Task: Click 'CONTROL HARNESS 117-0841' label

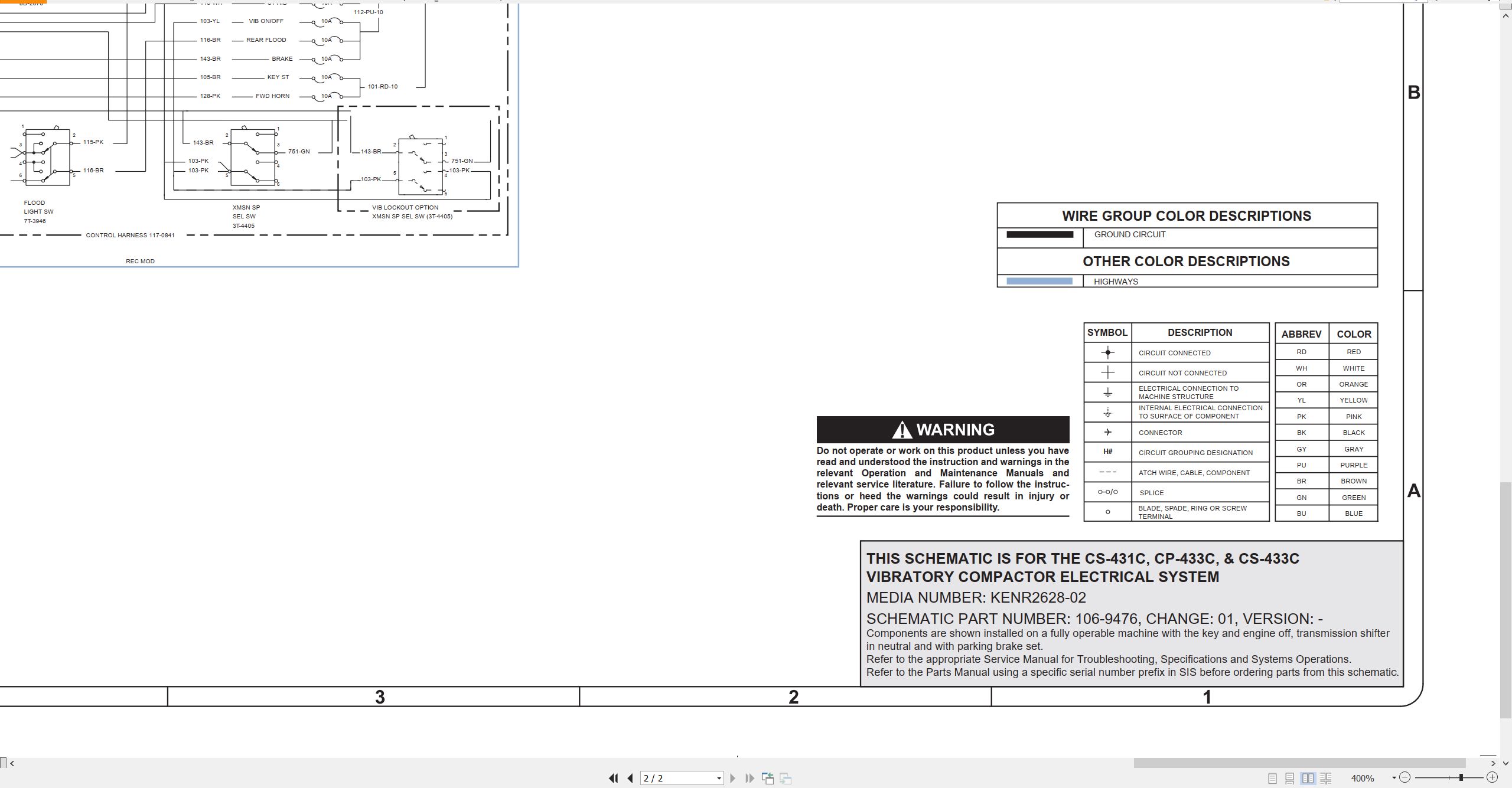Action: pyautogui.click(x=130, y=235)
